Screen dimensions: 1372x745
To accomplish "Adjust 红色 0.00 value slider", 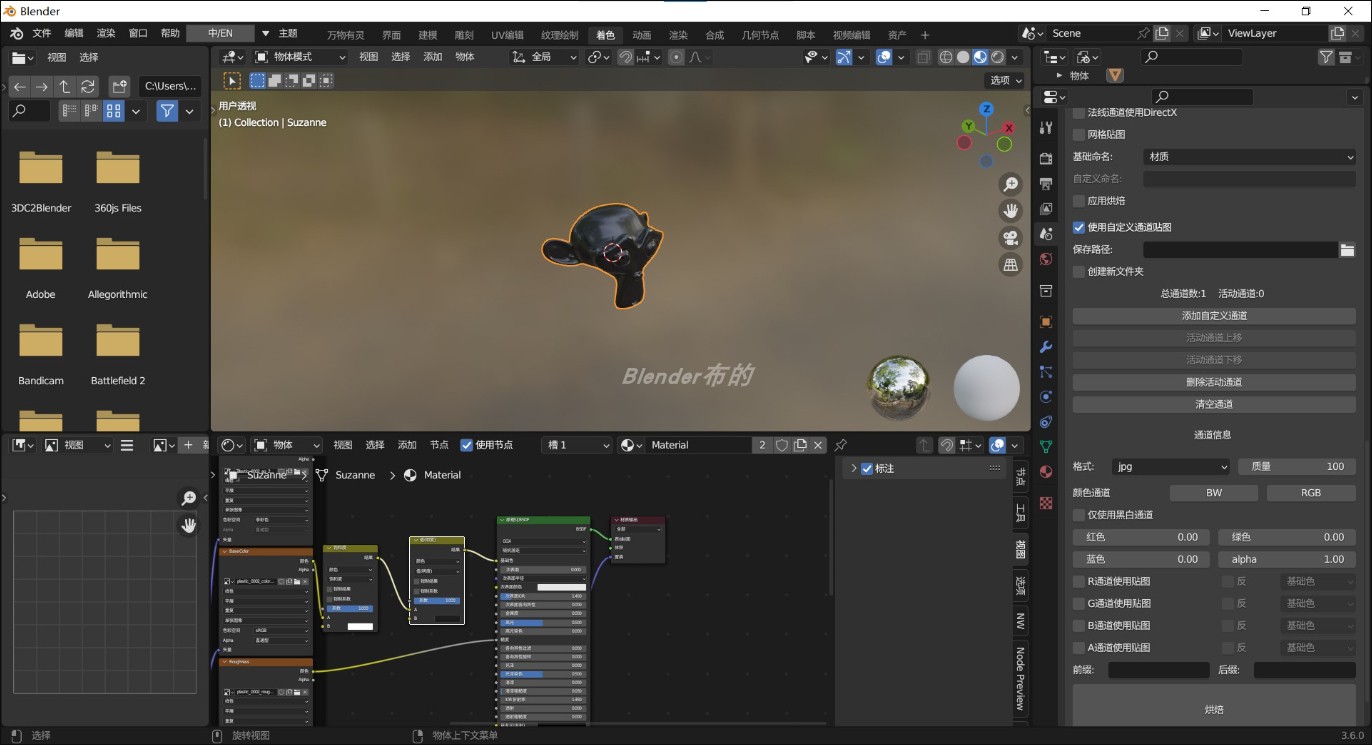I will (1142, 537).
